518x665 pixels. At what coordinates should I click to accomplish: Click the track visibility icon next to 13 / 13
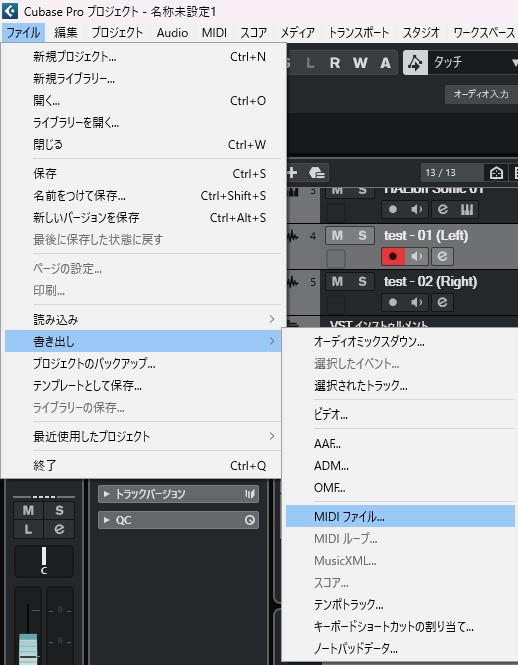point(496,173)
